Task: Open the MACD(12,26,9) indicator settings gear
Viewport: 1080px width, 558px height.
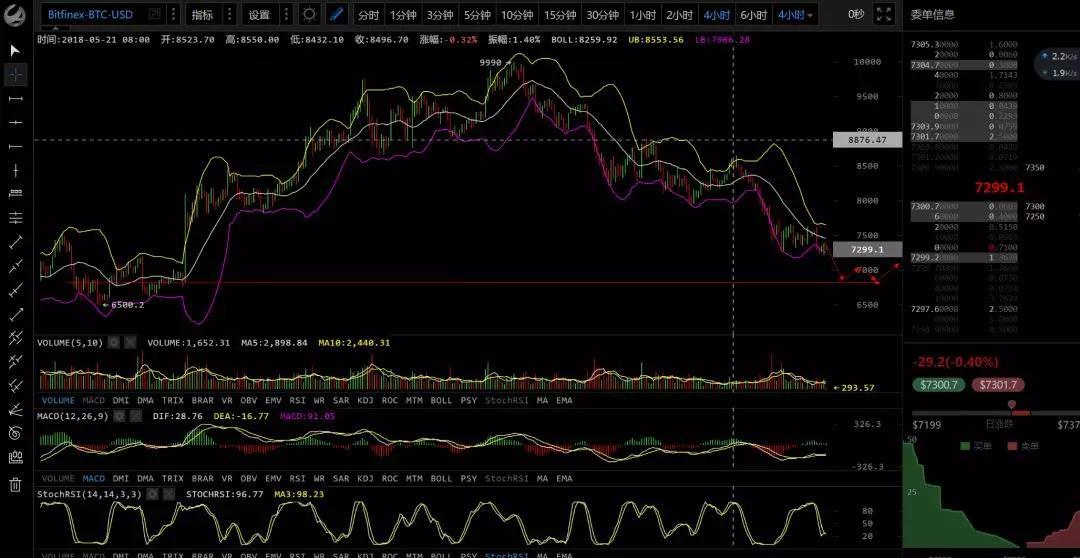Action: pos(119,416)
